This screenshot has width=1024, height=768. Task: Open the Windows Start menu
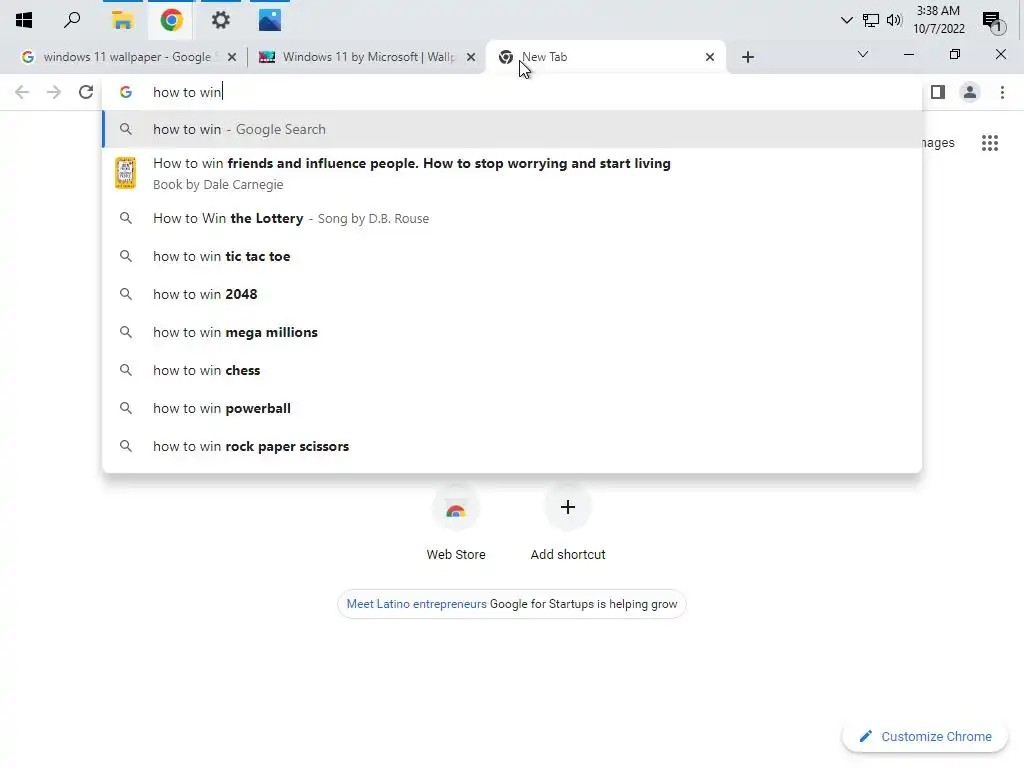(24, 20)
